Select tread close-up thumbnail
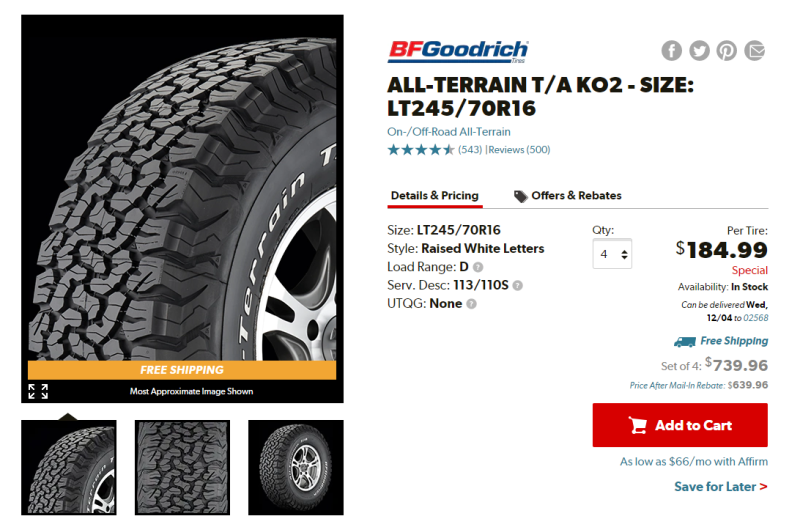Viewport: 800px width, 527px height. [x=182, y=467]
